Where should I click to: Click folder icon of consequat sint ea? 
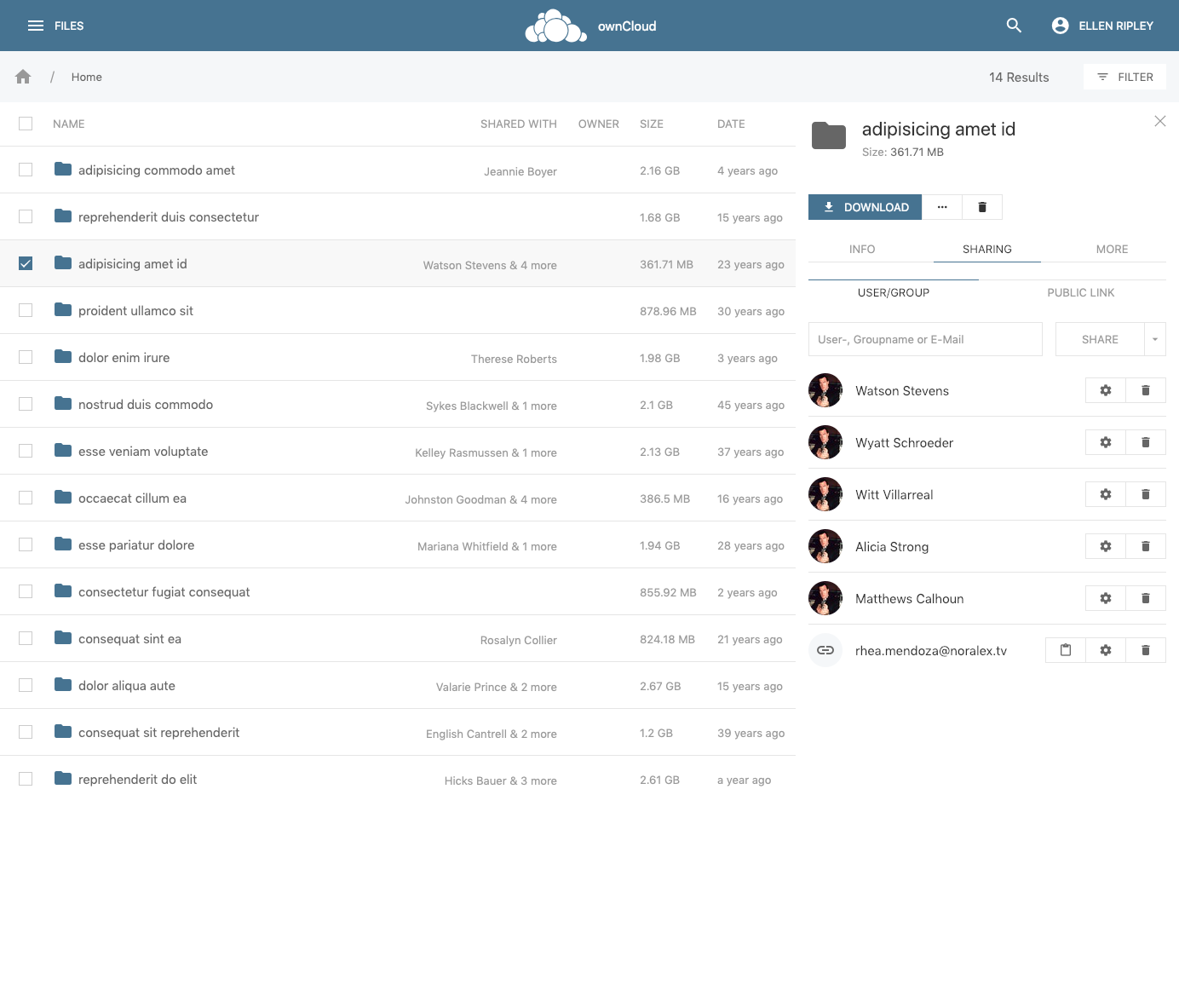click(x=63, y=637)
